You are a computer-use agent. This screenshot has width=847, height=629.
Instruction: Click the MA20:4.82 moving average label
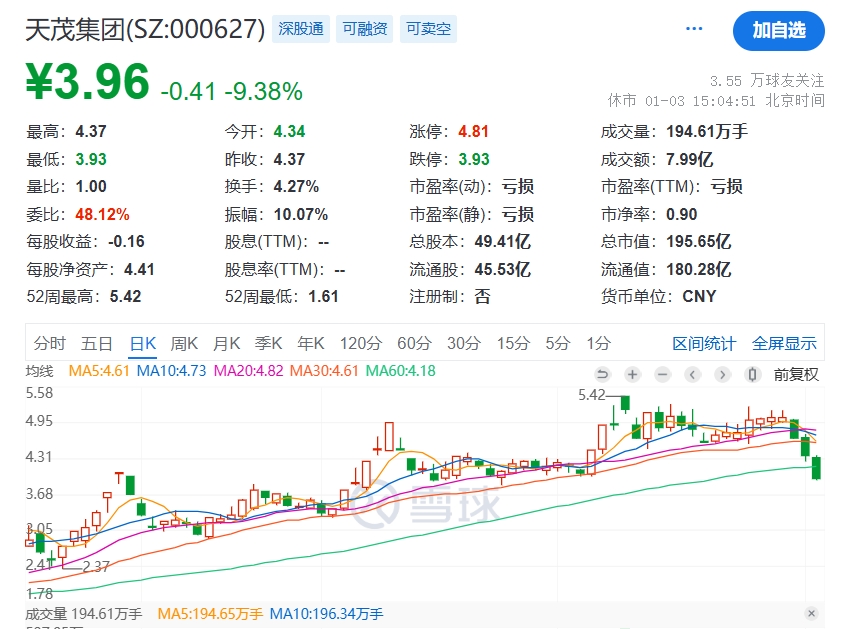pyautogui.click(x=248, y=371)
